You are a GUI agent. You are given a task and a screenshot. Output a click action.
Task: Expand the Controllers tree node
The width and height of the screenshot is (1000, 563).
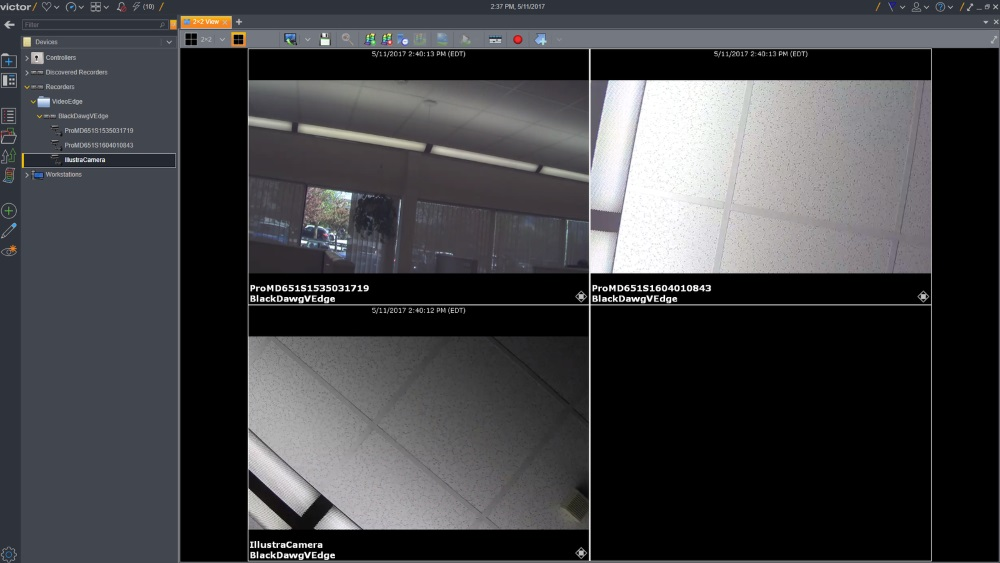click(x=28, y=58)
